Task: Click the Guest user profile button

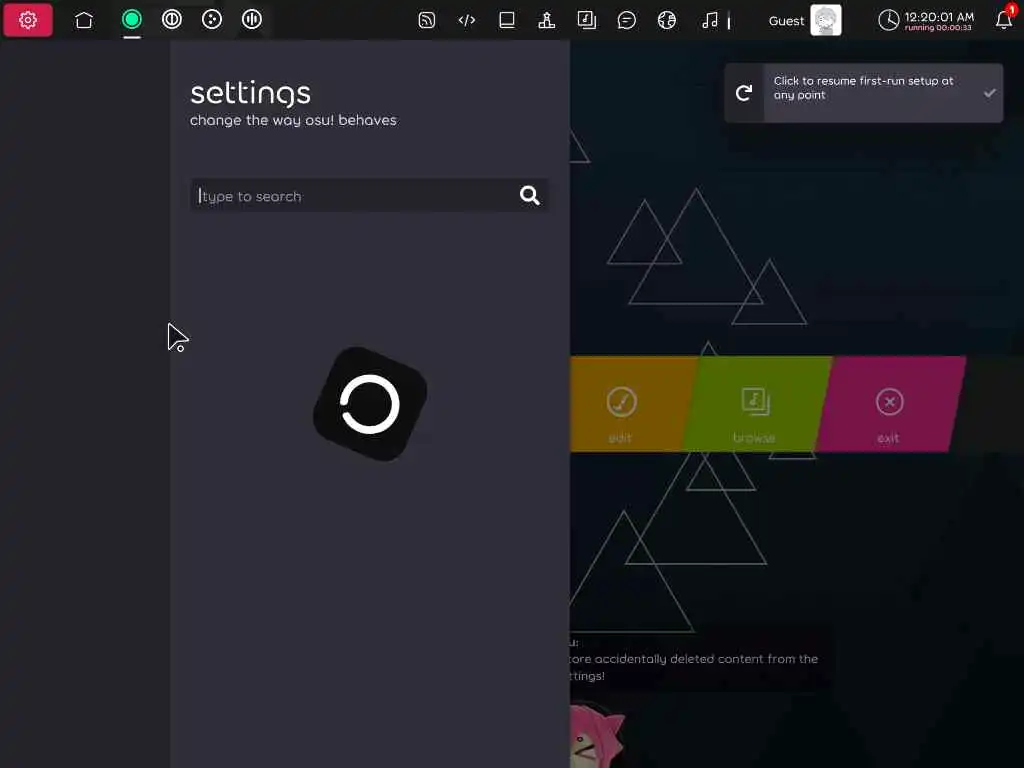Action: tap(805, 20)
